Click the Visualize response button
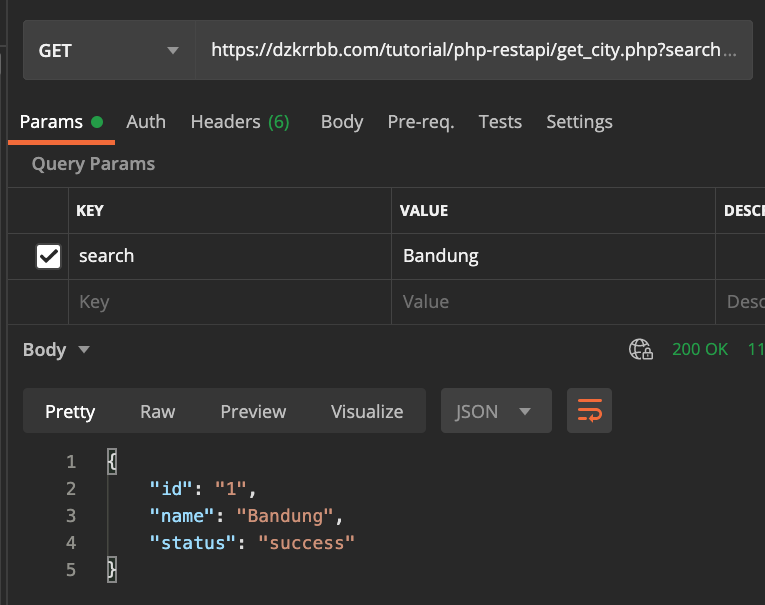The width and height of the screenshot is (765, 605). tap(367, 411)
